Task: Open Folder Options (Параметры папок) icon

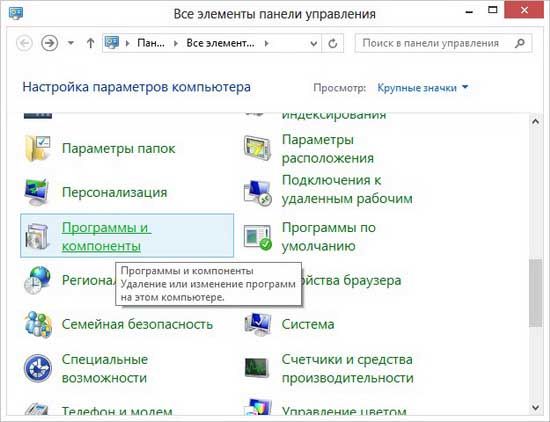Action: (x=38, y=148)
